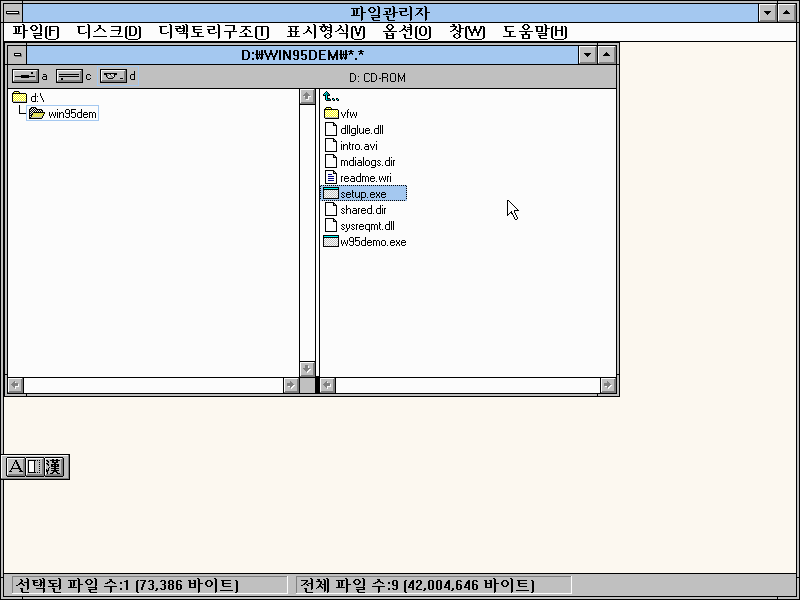The width and height of the screenshot is (800, 600).
Task: Select the vfw folder
Action: coord(341,113)
